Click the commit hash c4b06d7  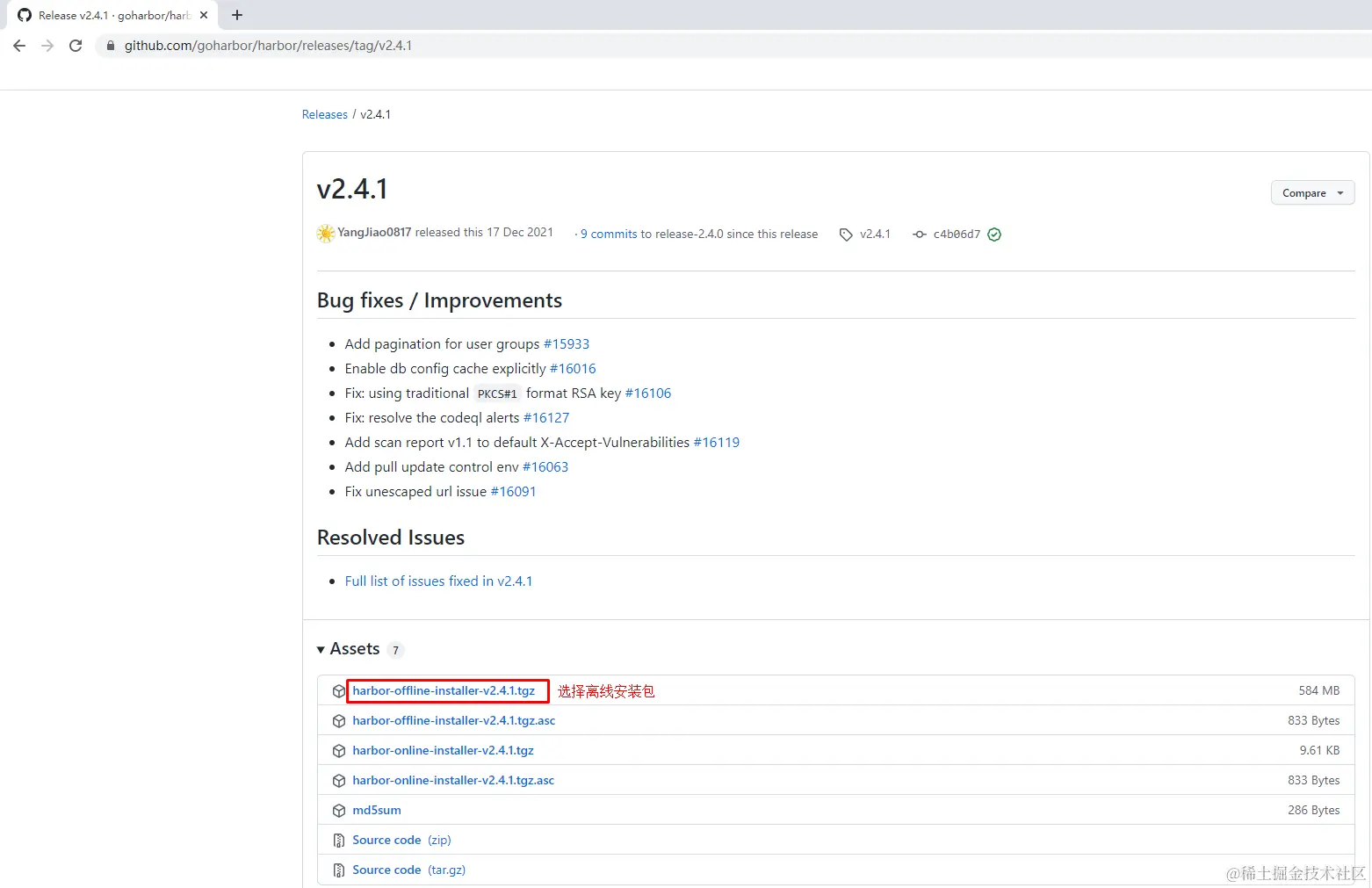pyautogui.click(x=957, y=235)
